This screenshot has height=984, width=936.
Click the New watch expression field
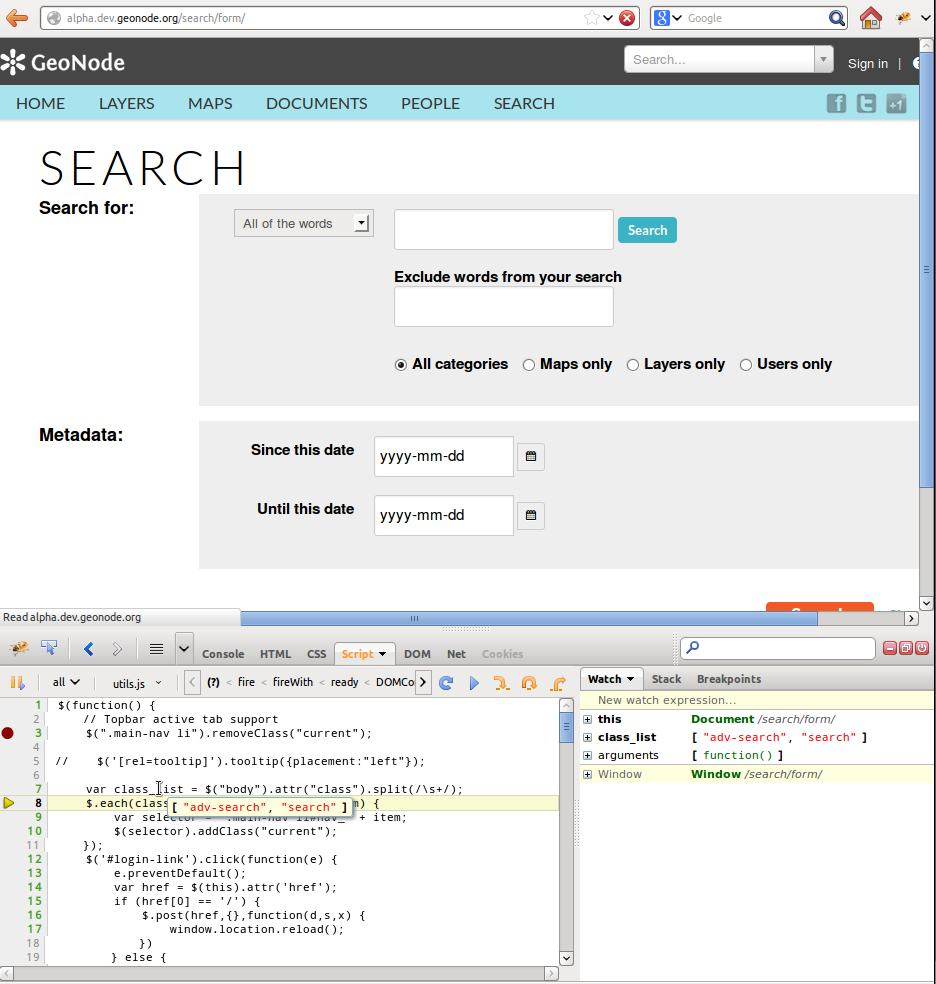pyautogui.click(x=757, y=700)
